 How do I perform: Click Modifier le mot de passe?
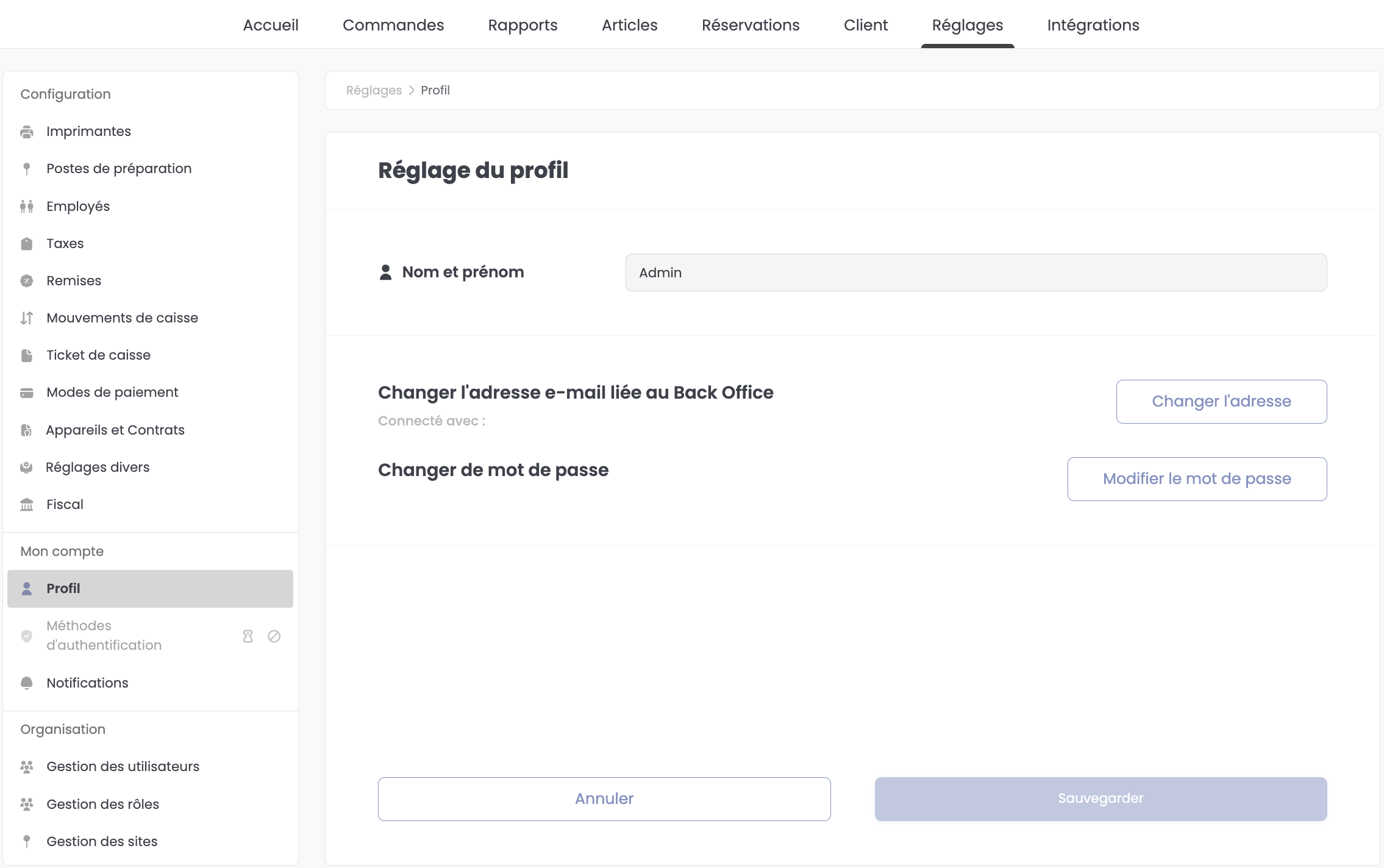click(x=1197, y=479)
